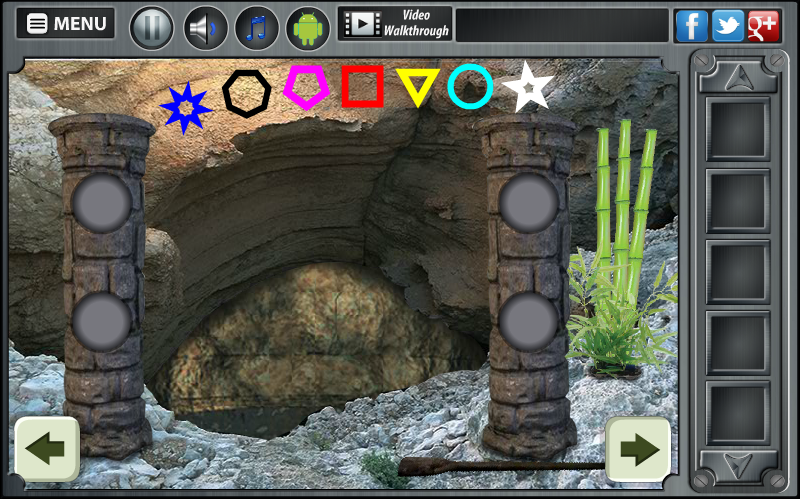Select the third inventory slot
Viewport: 800px width, 499px height.
[x=738, y=271]
